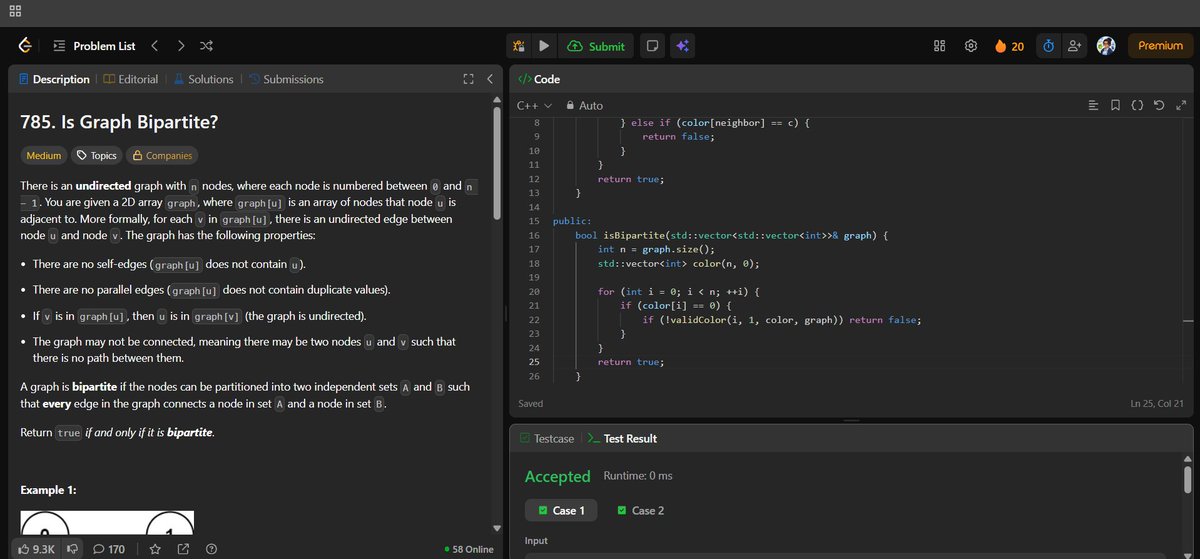View the streak flame counter showing 20
Image resolution: width=1200 pixels, height=559 pixels.
pyautogui.click(x=1009, y=46)
